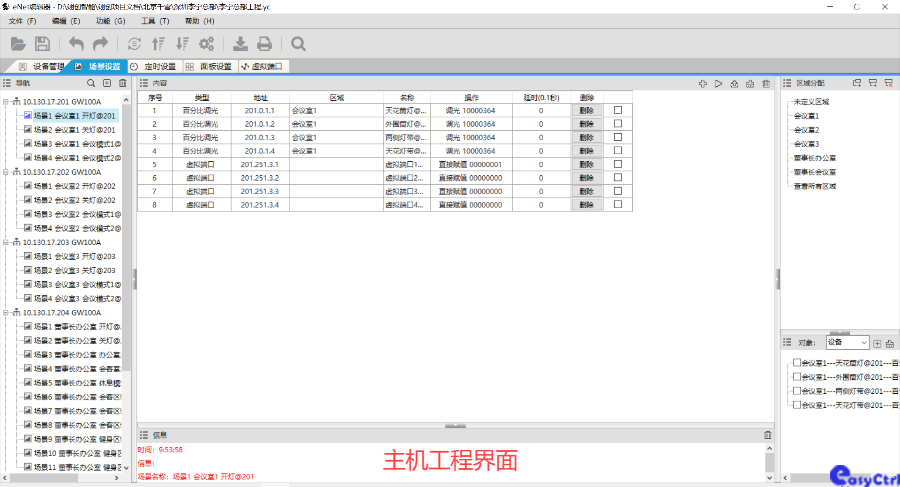Tick the checkbox in row 1 of table
Viewport: 900px width, 487px height.
(x=617, y=110)
